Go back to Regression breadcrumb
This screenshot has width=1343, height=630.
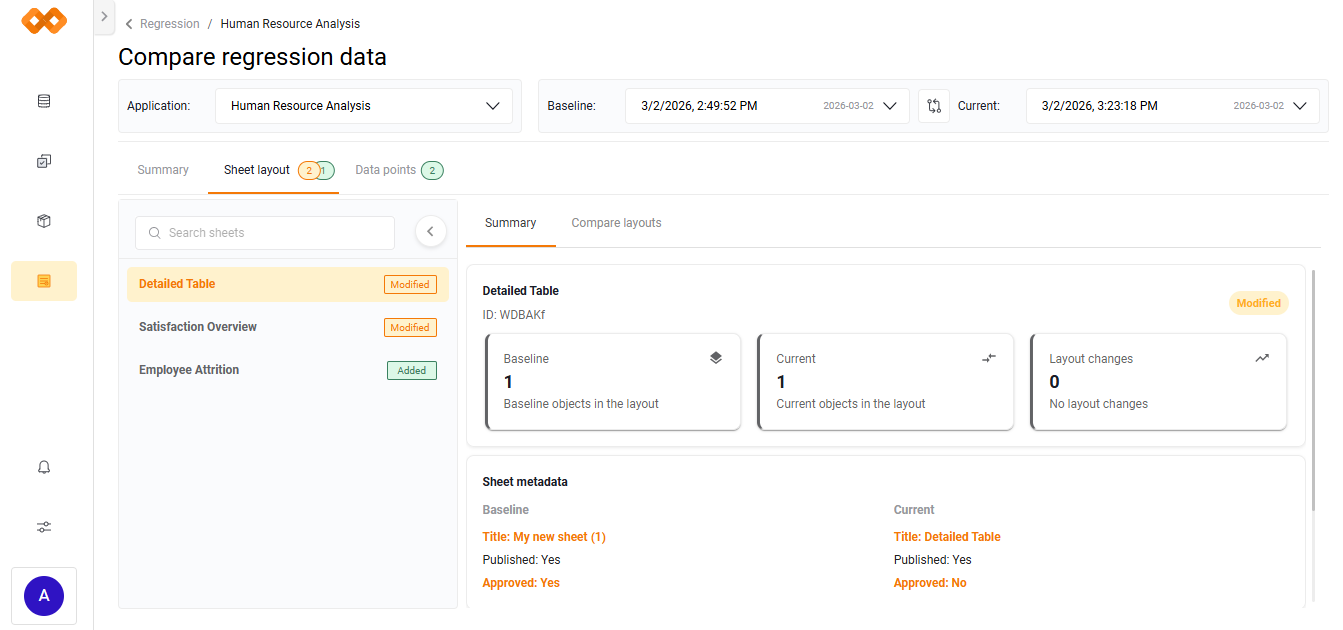[x=169, y=24]
